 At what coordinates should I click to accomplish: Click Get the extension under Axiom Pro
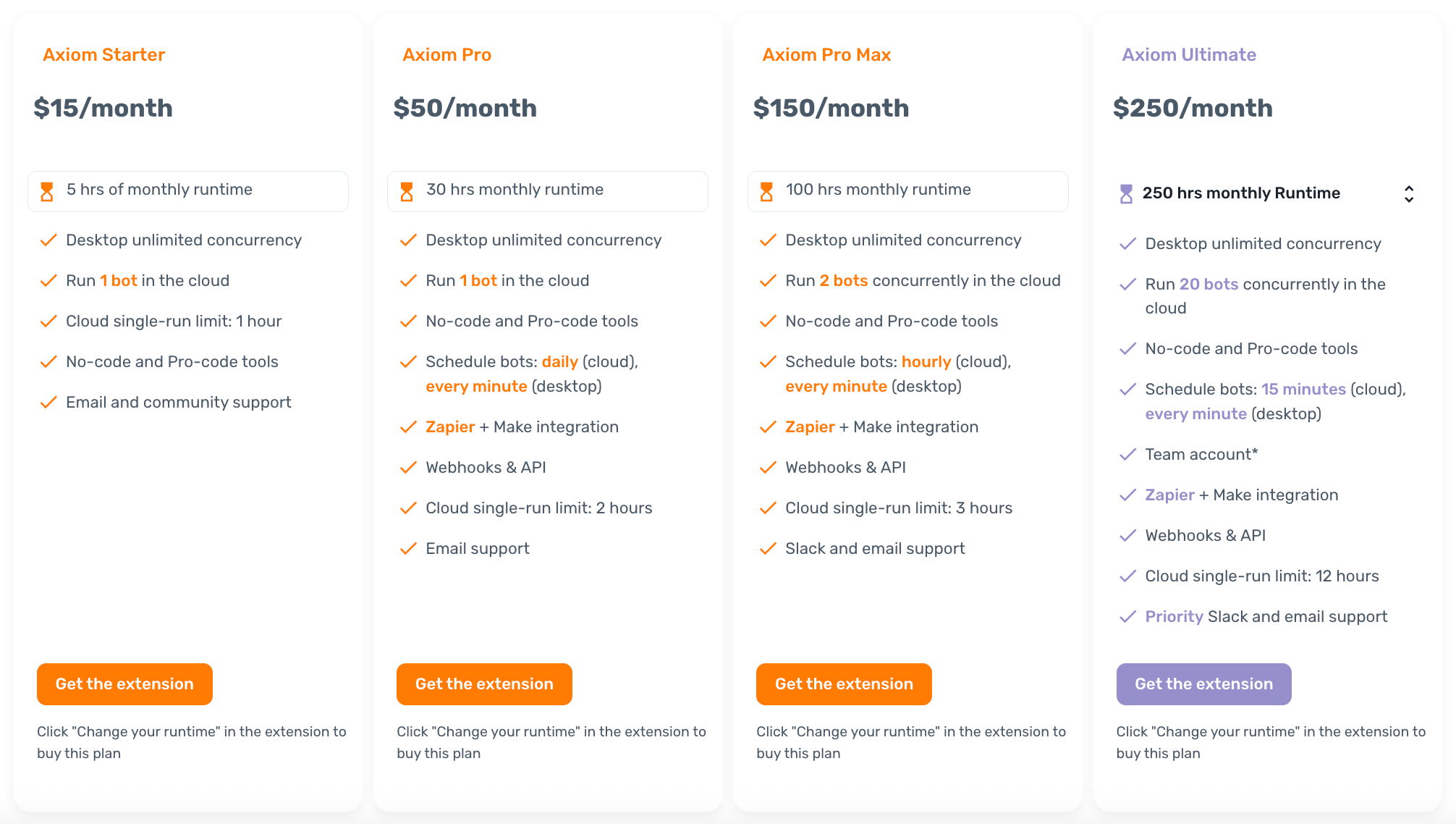tap(484, 684)
